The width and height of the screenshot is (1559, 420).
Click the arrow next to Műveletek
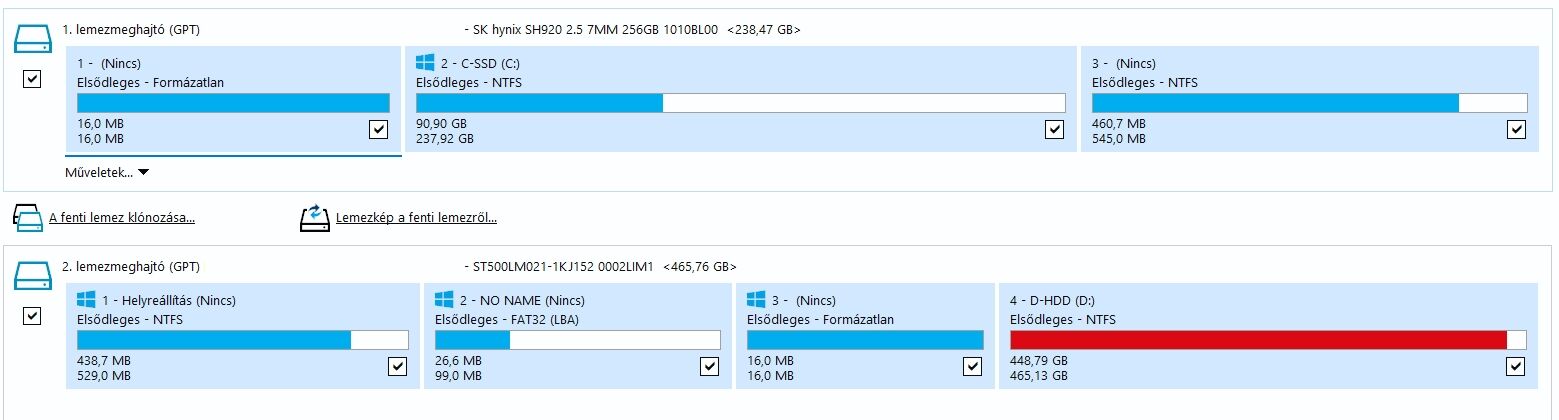click(143, 172)
